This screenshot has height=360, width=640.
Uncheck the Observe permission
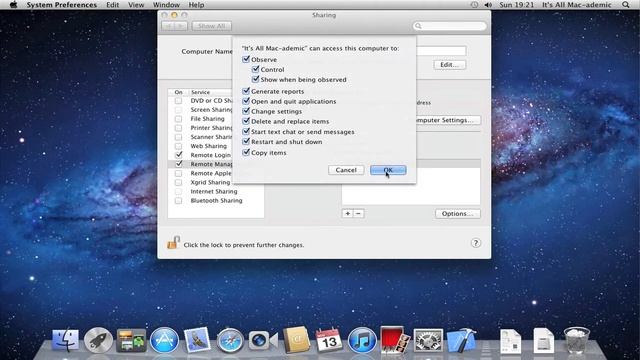pyautogui.click(x=246, y=59)
